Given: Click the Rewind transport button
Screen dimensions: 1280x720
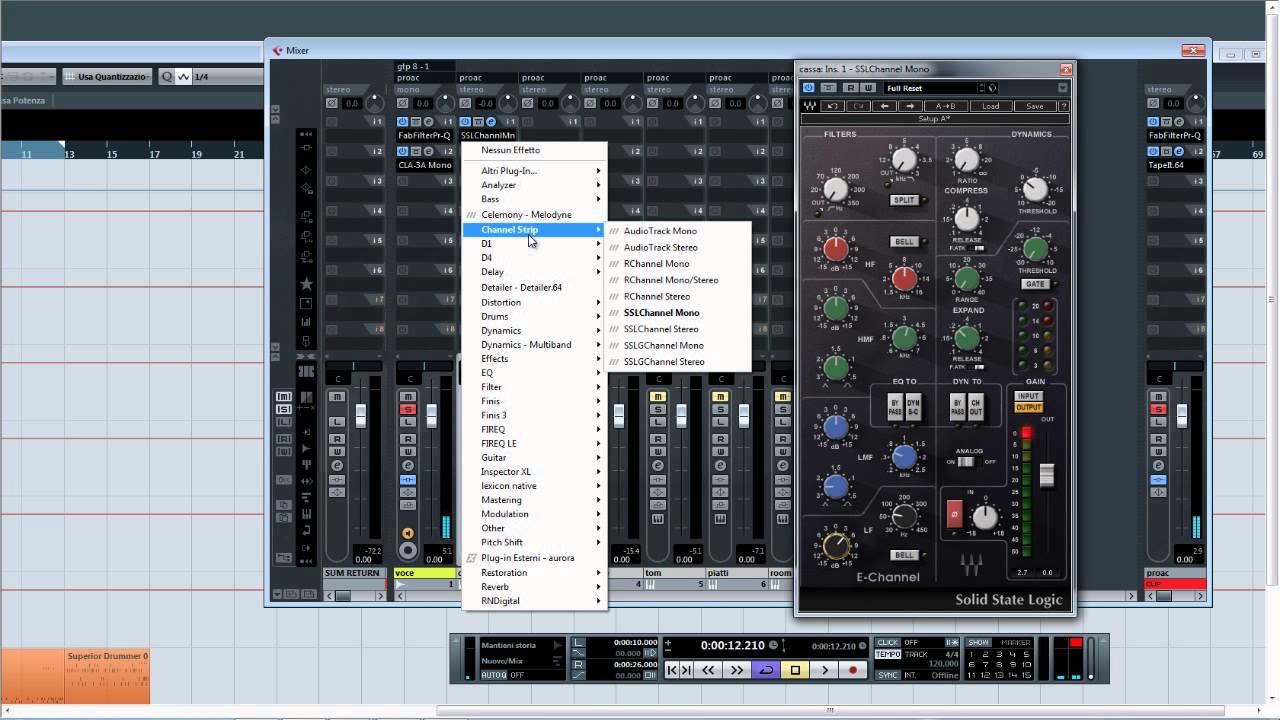Looking at the screenshot, I should pos(709,670).
